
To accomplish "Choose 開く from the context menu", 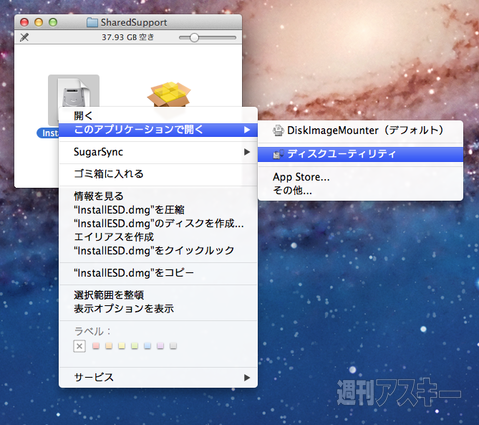I will pos(158,115).
